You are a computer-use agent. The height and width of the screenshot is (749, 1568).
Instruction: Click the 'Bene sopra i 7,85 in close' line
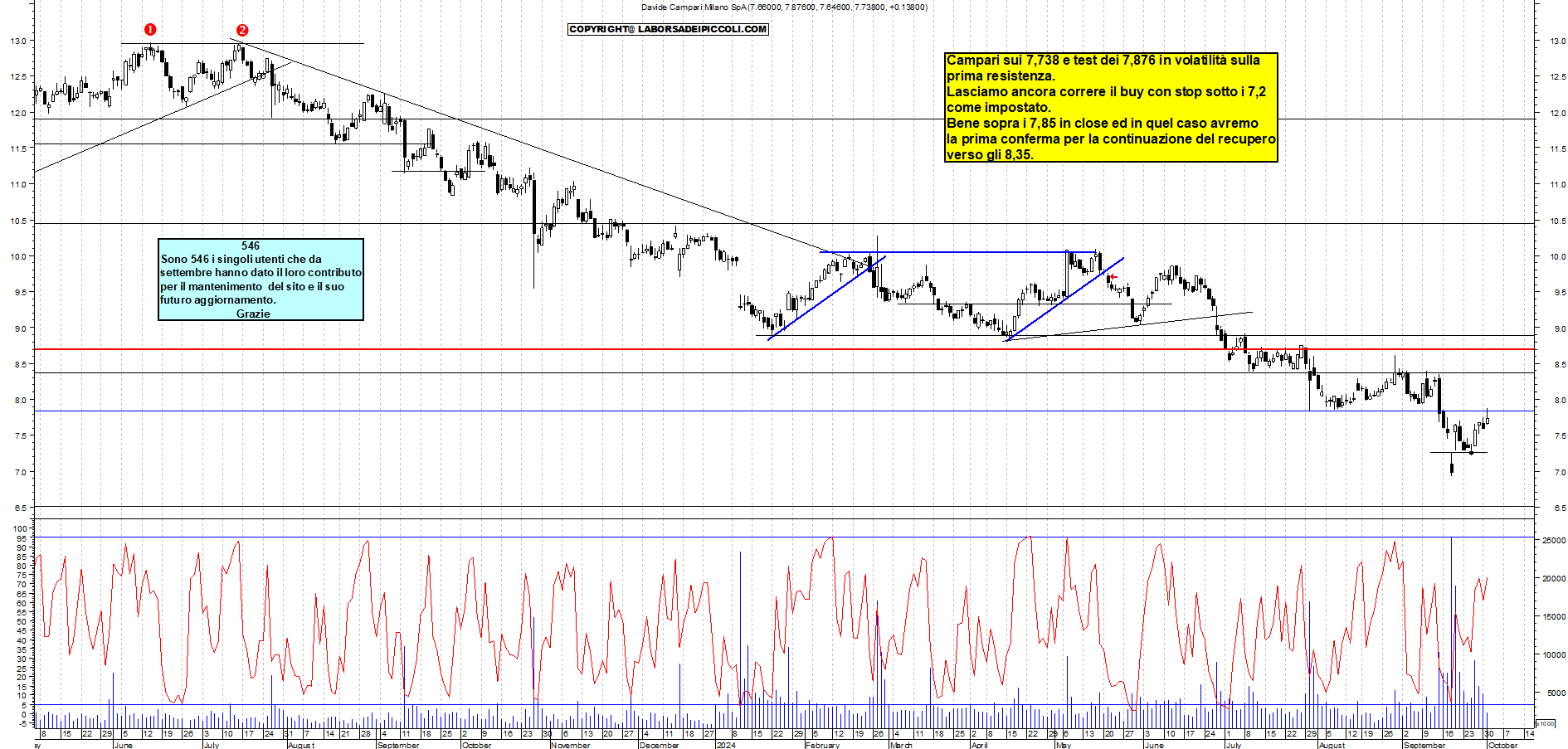(1103, 124)
